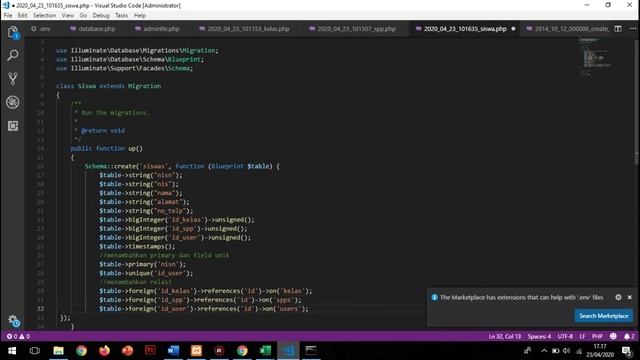The image size is (640, 360).
Task: Open Microsoft Word from taskbar
Action: 173,351
